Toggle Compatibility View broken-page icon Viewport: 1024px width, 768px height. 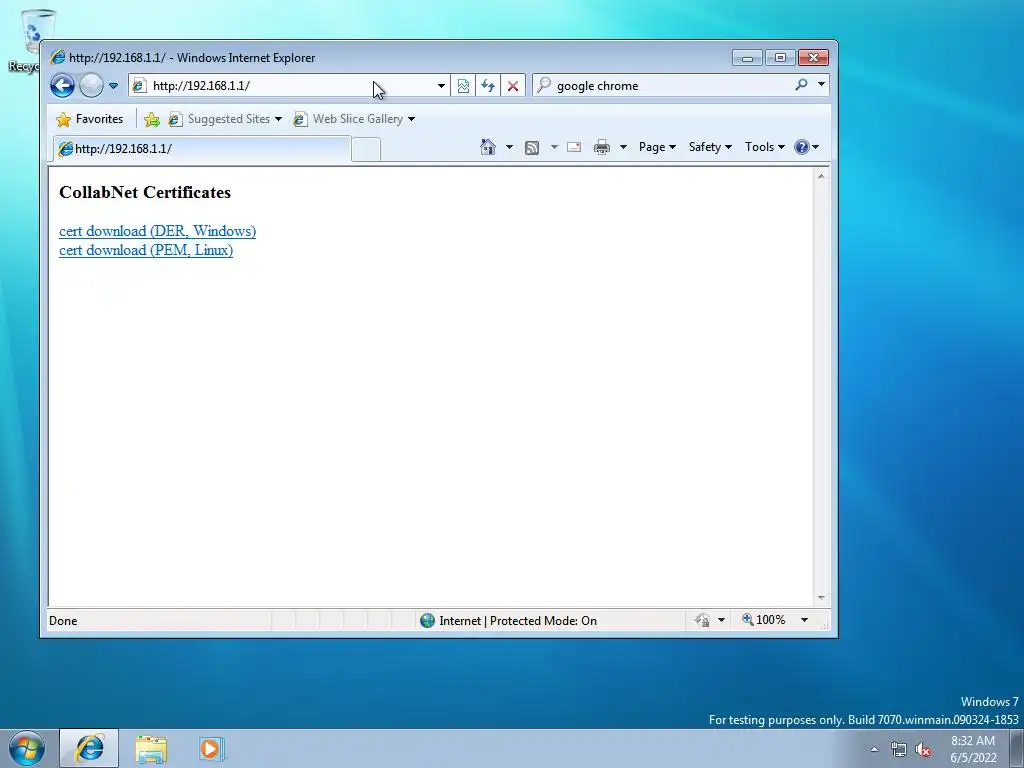tap(463, 86)
